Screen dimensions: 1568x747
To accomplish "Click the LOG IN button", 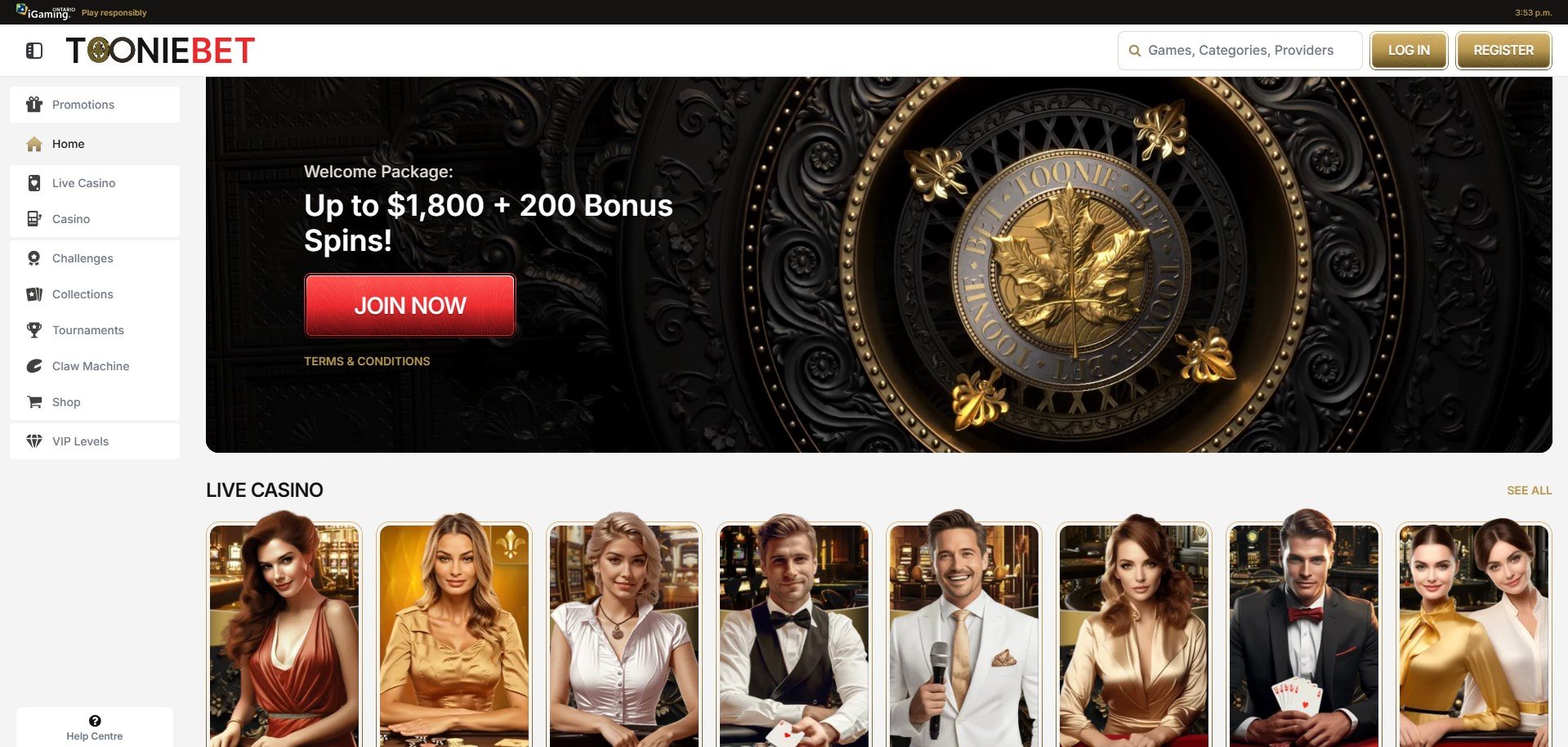I will 1409,51.
